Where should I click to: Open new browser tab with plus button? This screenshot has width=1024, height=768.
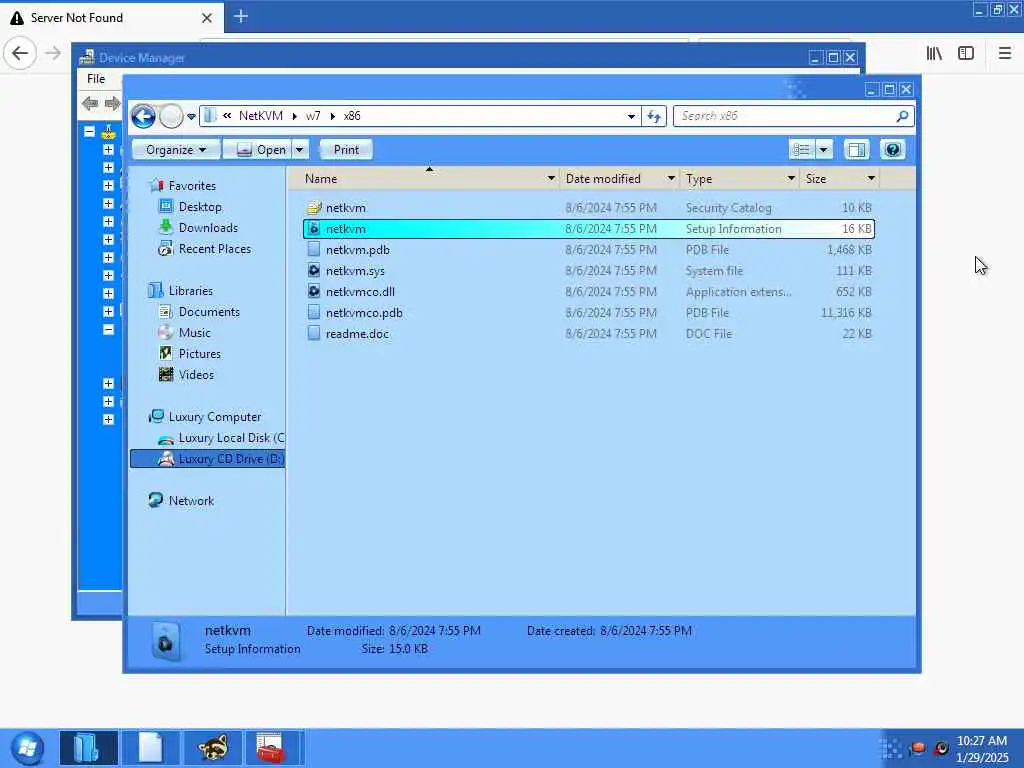click(x=240, y=16)
